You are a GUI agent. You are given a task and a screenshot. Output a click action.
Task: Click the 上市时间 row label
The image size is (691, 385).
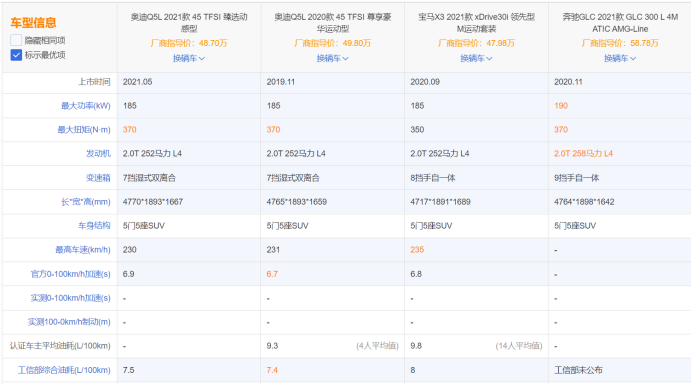[94, 82]
